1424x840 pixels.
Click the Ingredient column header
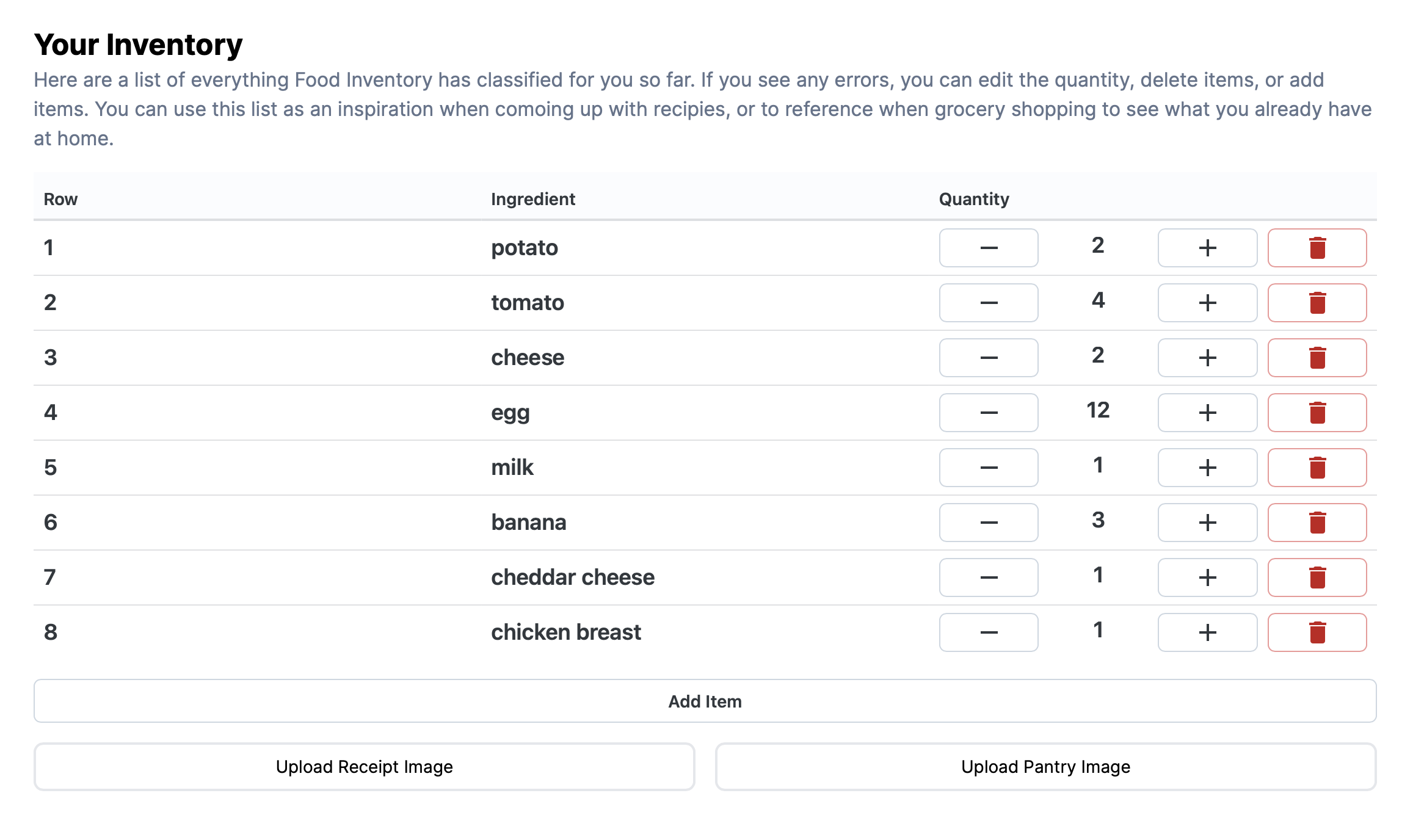point(533,199)
